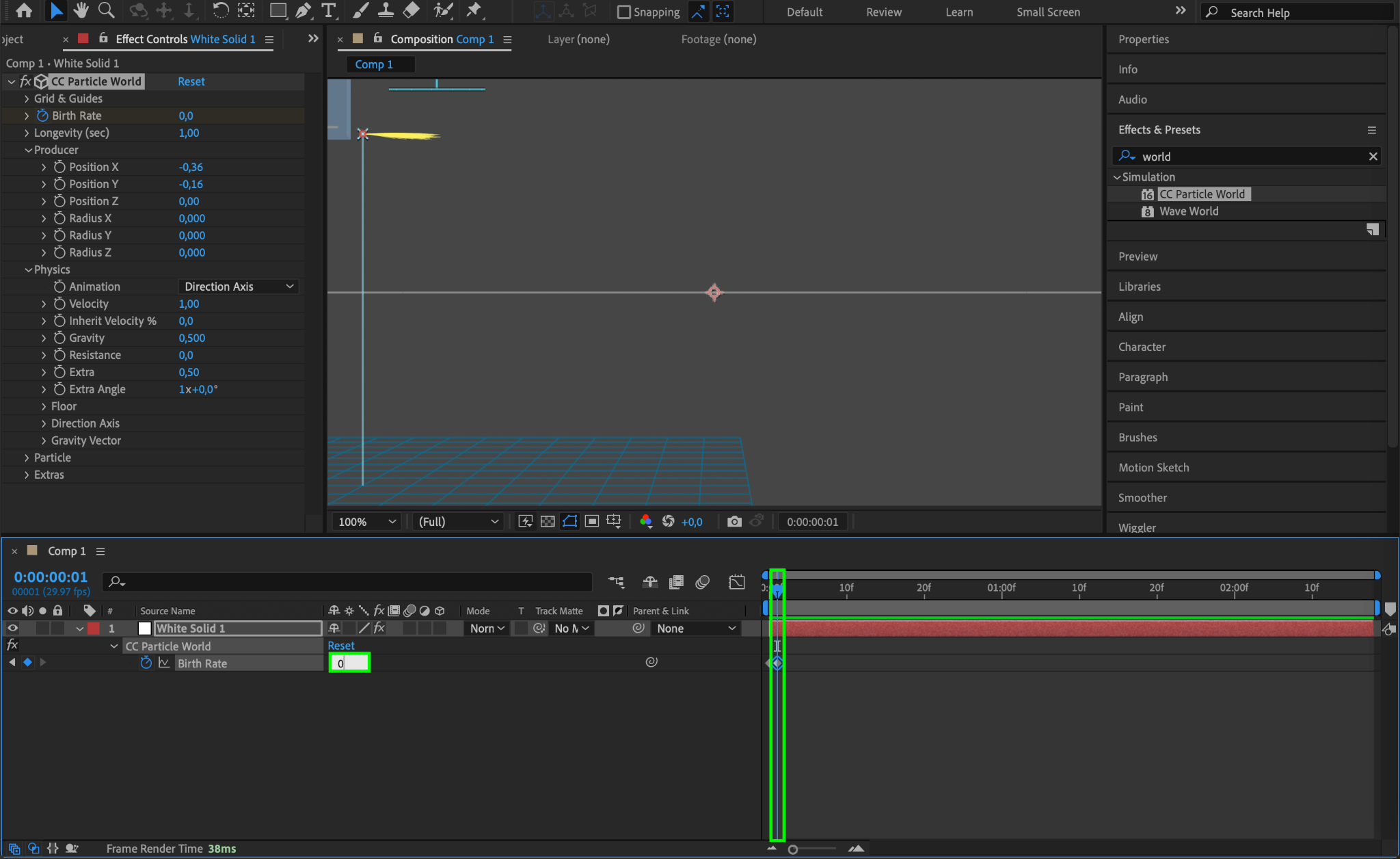This screenshot has width=1400, height=859.
Task: Pick the Puppet Pin tool
Action: (x=473, y=10)
